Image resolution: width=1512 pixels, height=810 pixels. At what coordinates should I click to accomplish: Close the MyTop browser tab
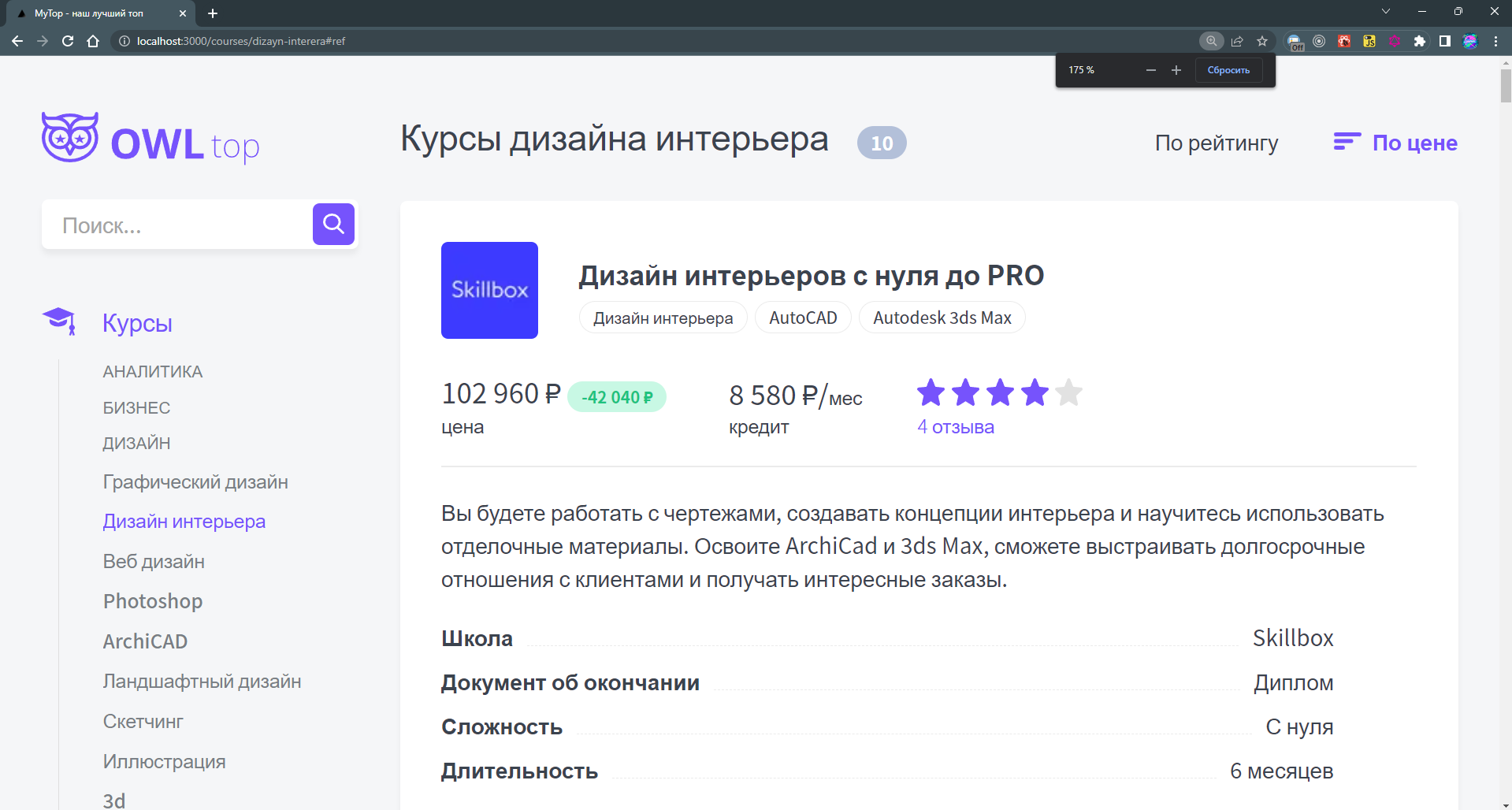(183, 13)
